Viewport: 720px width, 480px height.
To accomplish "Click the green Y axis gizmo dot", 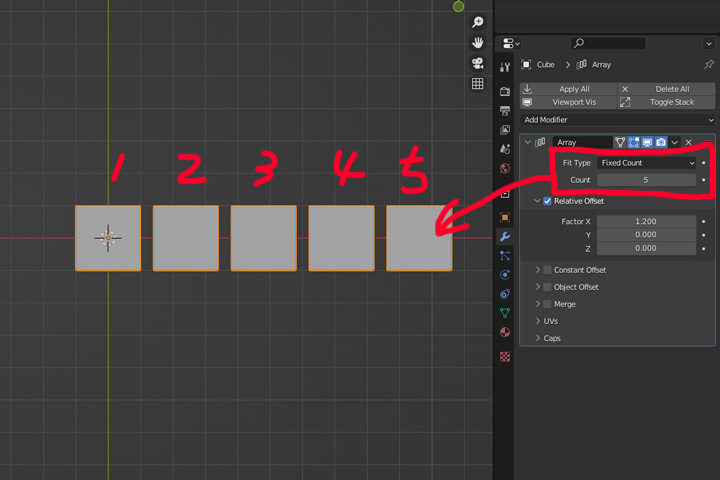I will tap(458, 6).
